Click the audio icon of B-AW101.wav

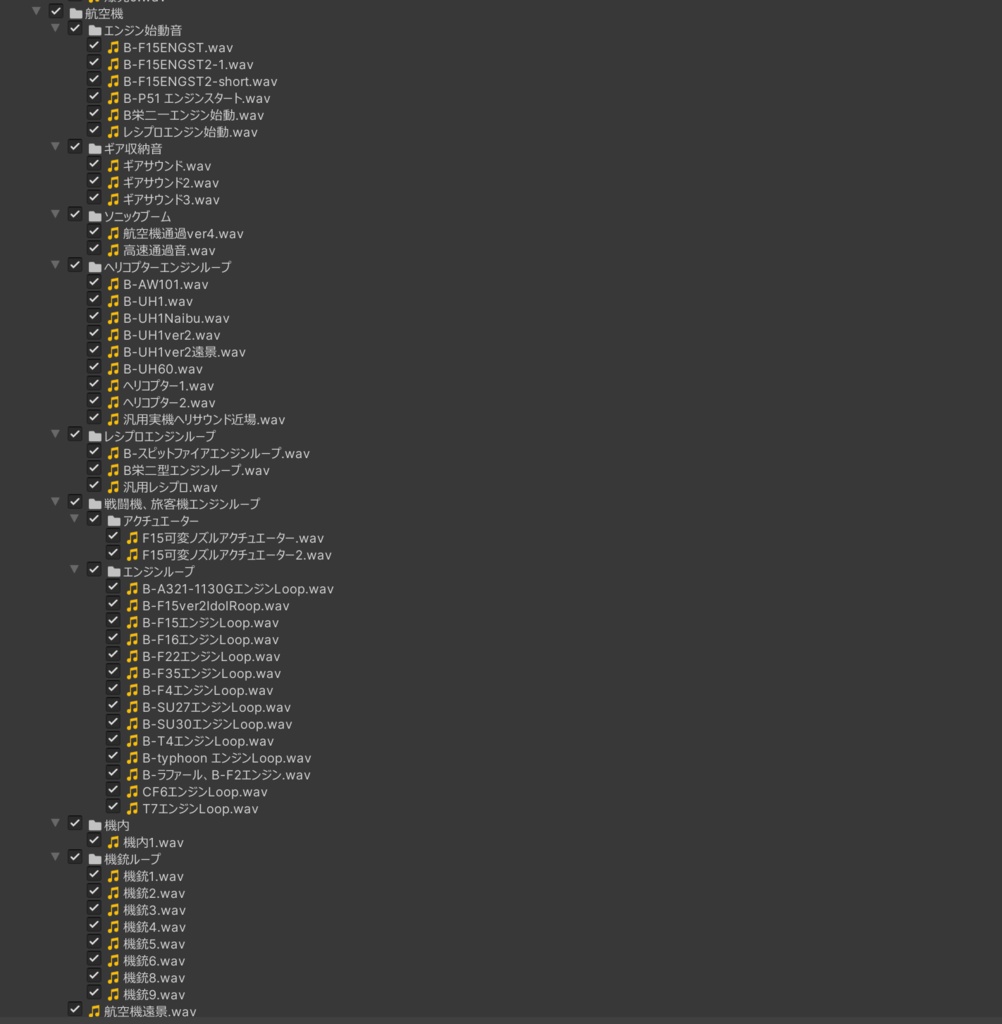coord(114,284)
